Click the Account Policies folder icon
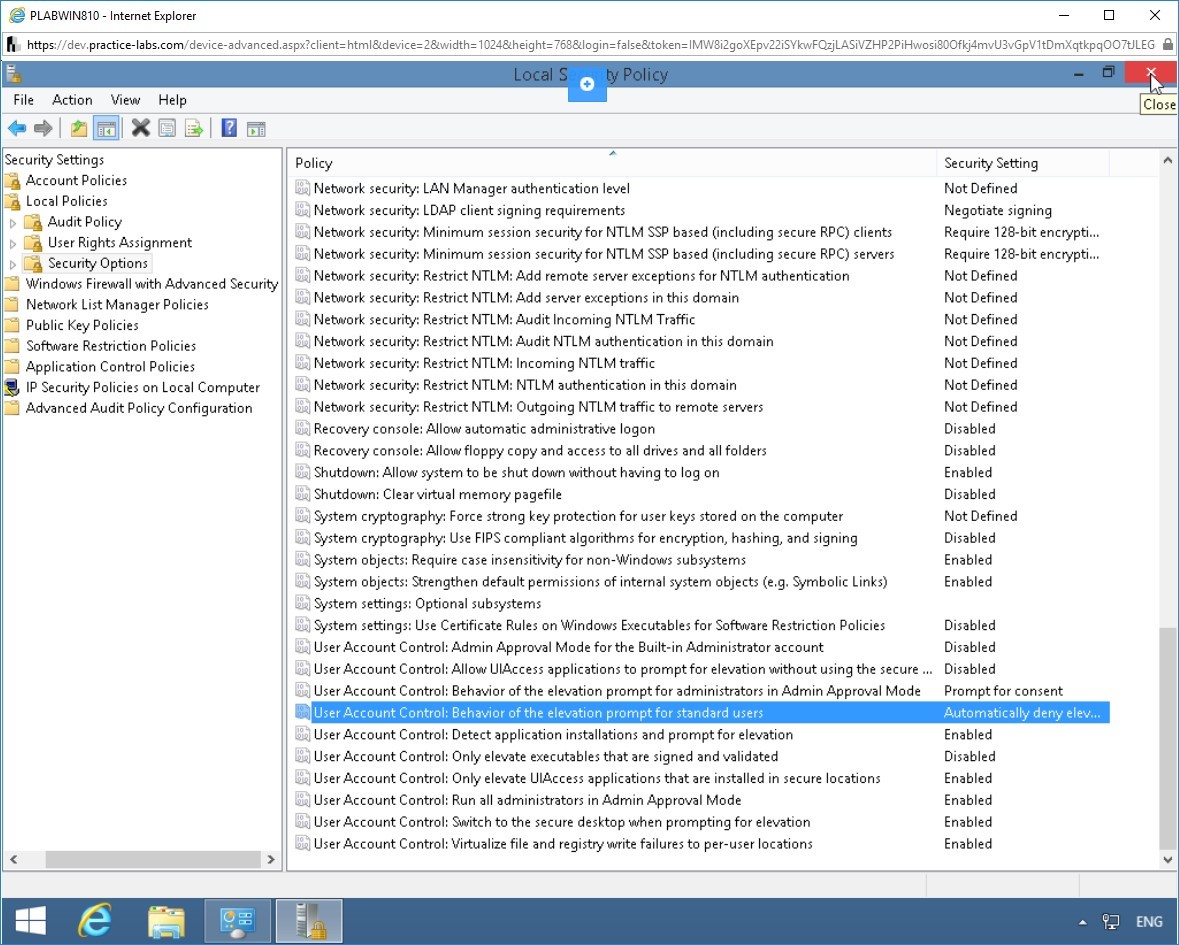The image size is (1179, 945). [13, 180]
